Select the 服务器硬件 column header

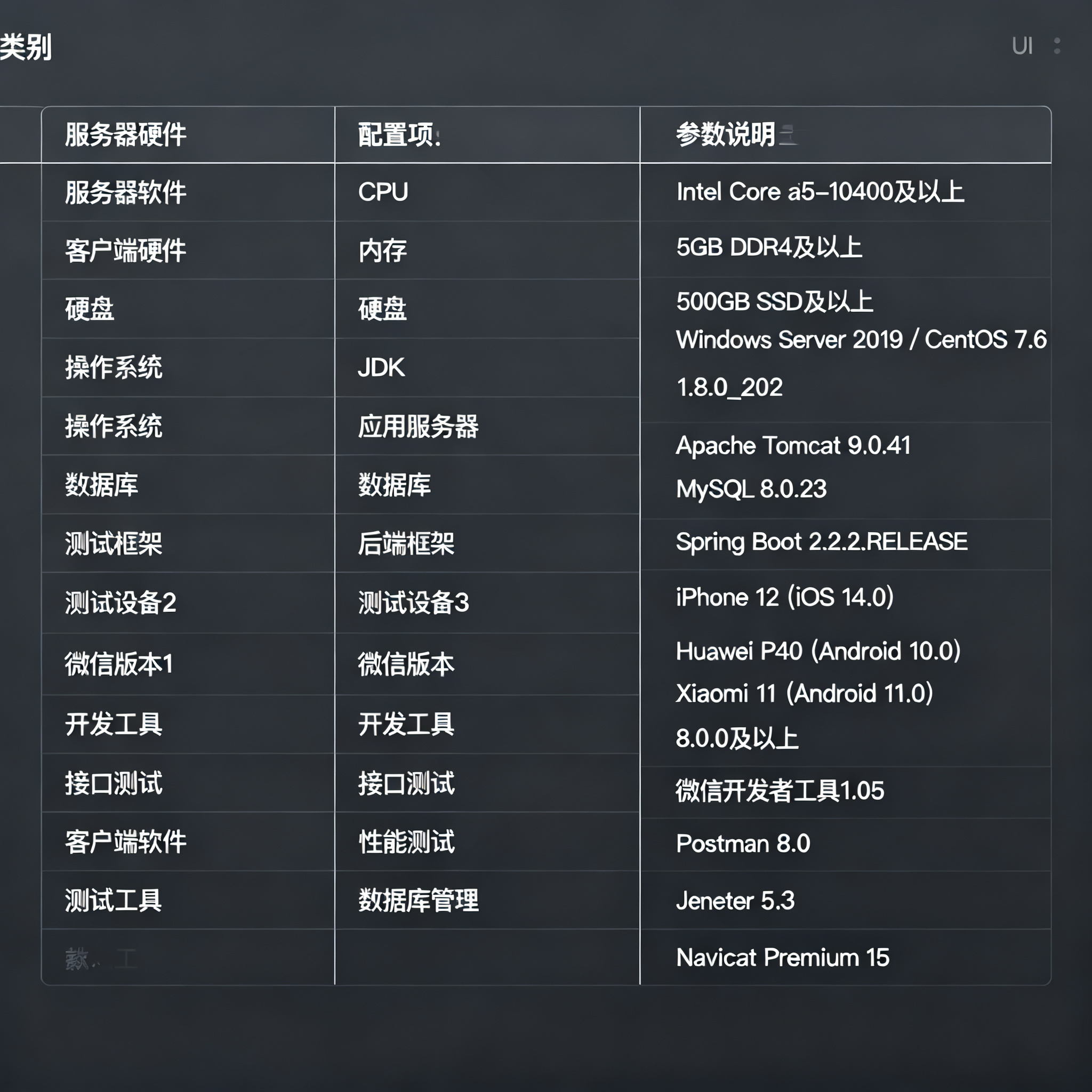point(188,134)
